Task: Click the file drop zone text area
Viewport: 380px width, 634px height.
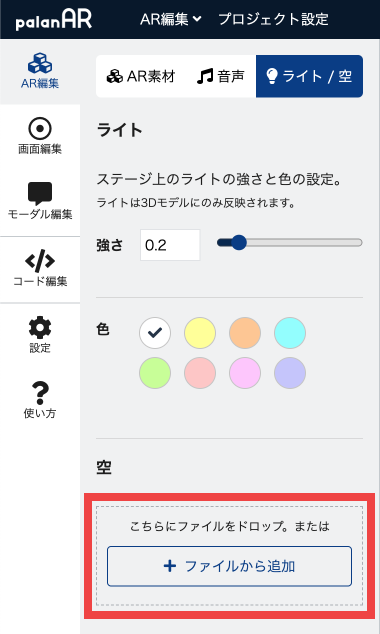Action: click(229, 526)
